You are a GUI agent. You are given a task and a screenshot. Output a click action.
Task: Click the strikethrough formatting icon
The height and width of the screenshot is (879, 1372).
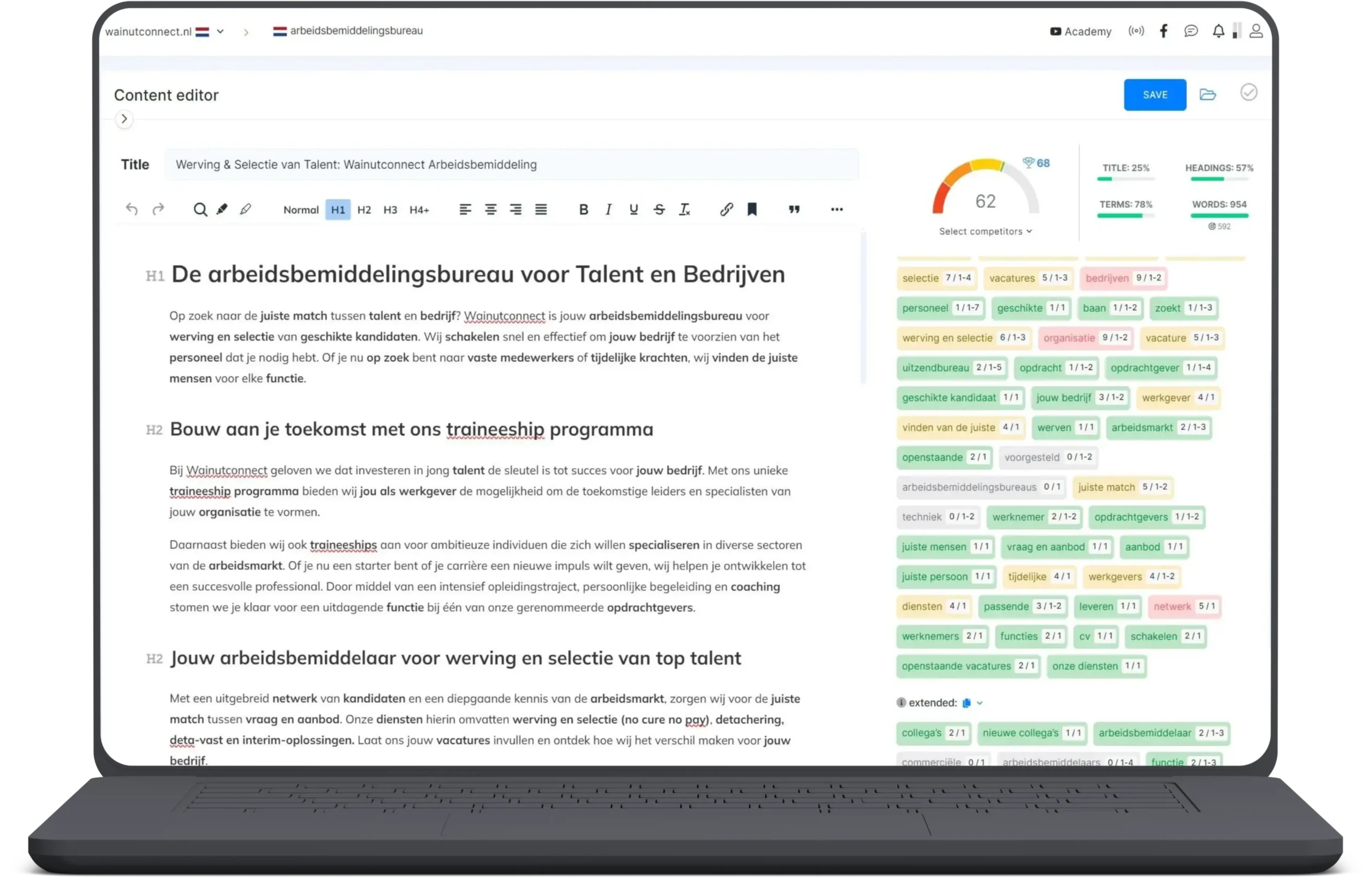click(x=658, y=209)
